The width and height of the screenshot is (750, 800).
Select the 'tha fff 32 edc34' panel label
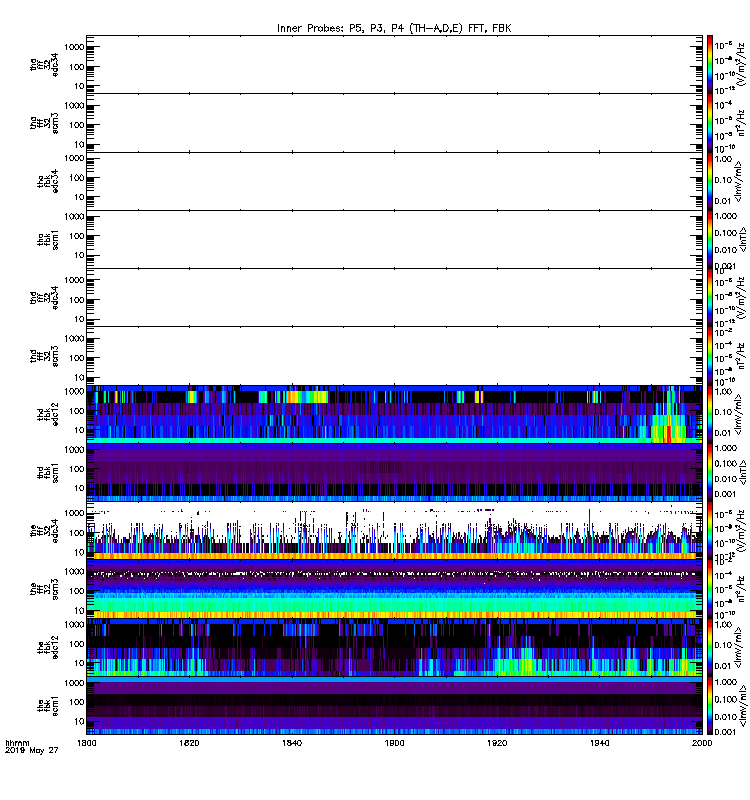(44, 65)
